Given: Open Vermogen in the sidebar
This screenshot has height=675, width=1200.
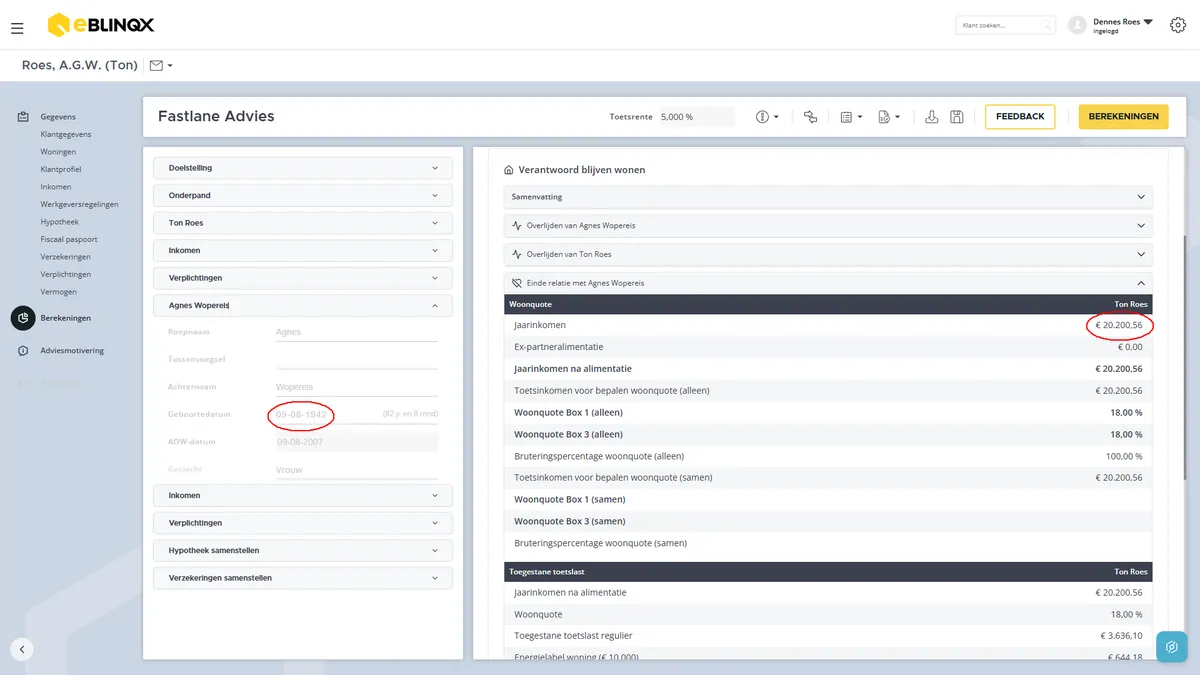Looking at the screenshot, I should pyautogui.click(x=58, y=292).
